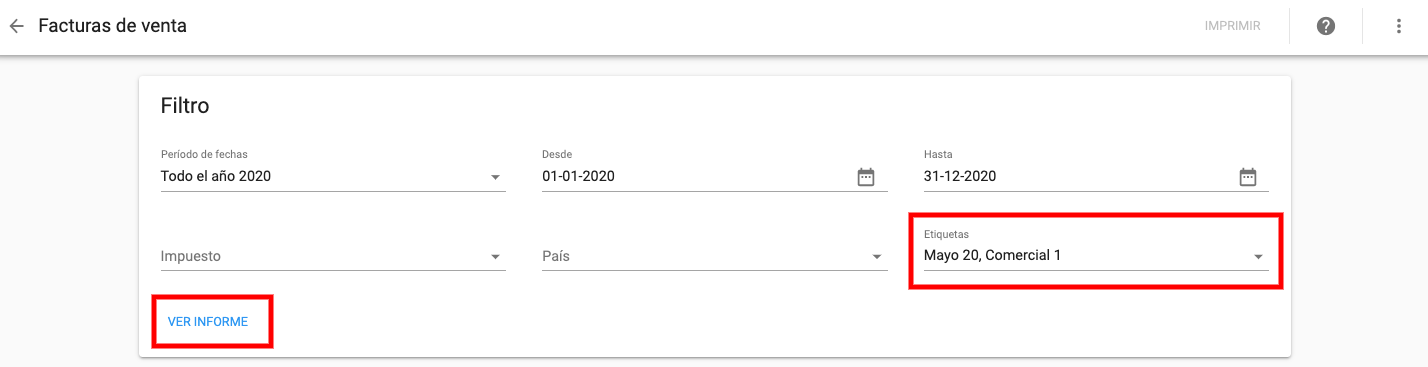Click the País field placeholder text

click(x=556, y=256)
